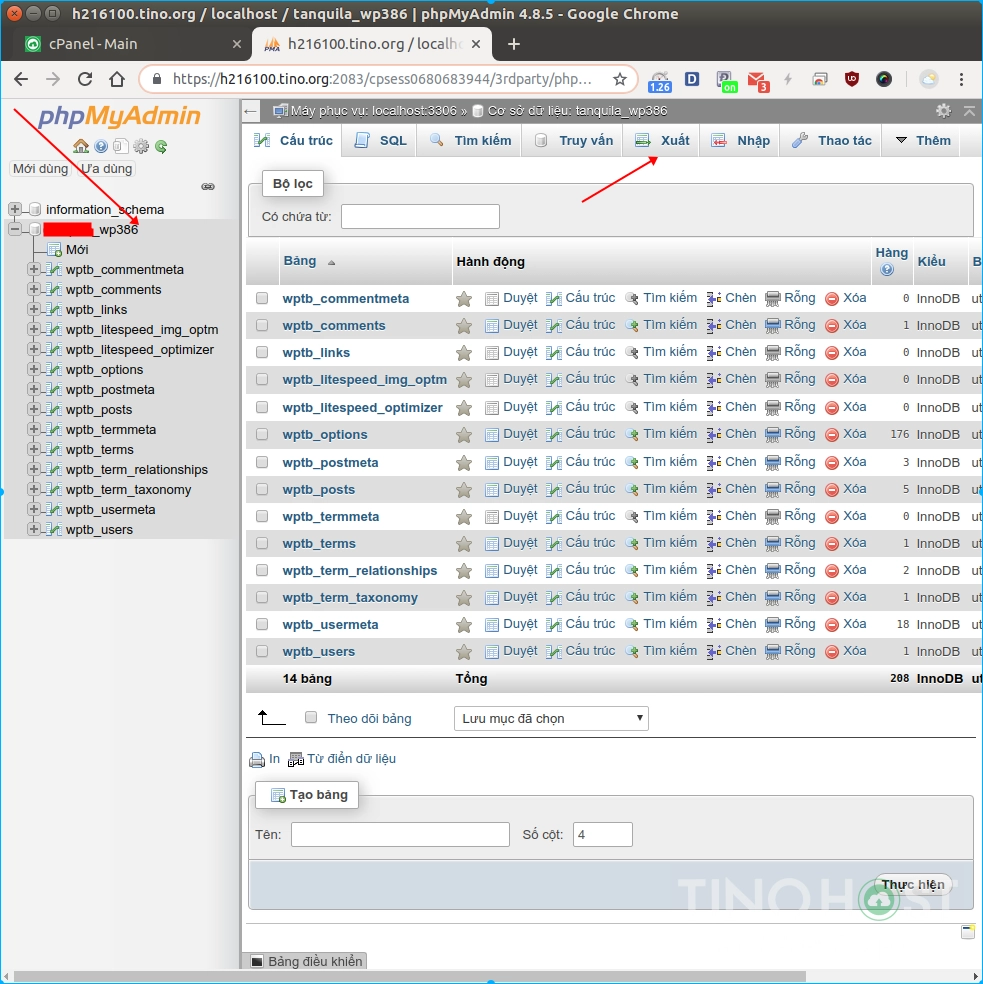The image size is (983, 984).
Task: Open the Nhập import tab
Action: click(740, 141)
